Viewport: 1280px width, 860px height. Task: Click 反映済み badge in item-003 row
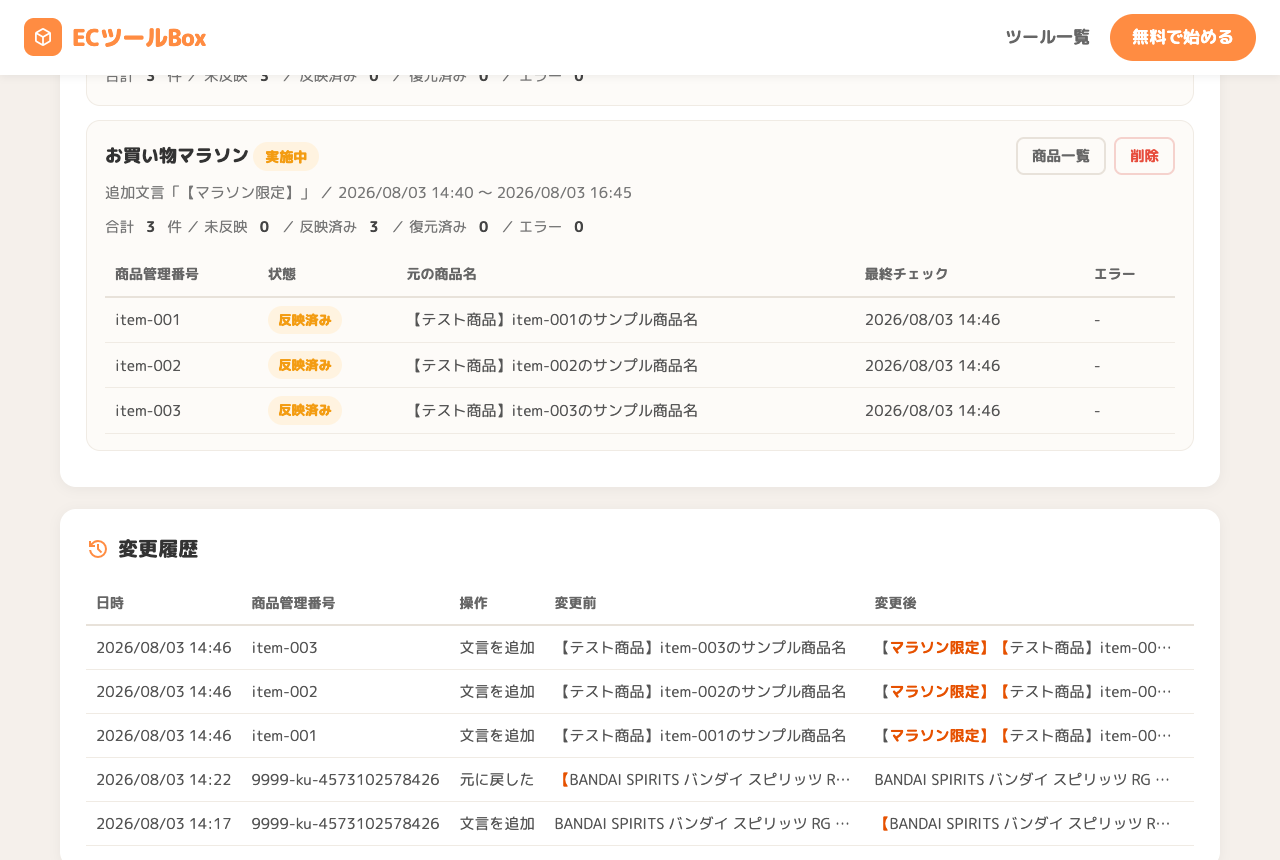coord(305,410)
